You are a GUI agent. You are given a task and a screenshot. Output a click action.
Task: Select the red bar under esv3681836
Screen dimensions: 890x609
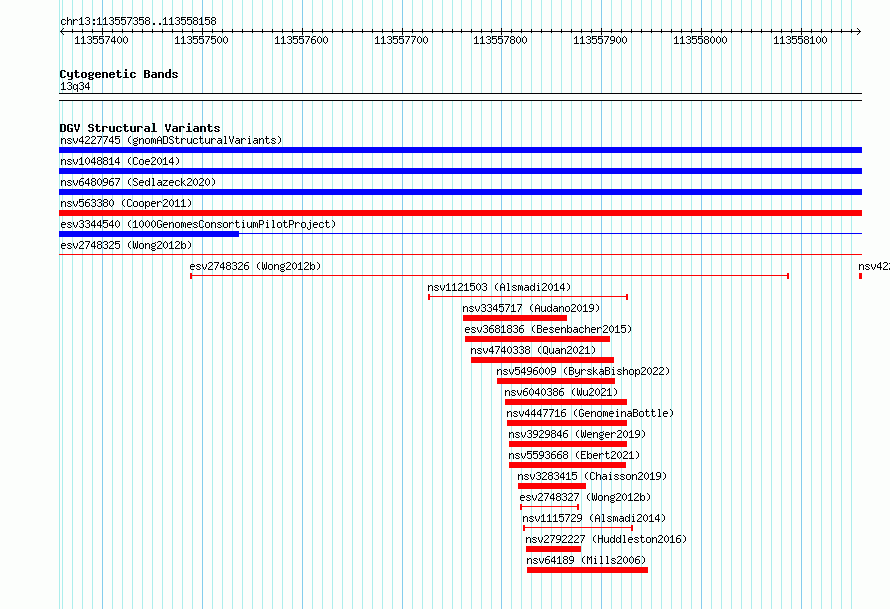click(538, 339)
